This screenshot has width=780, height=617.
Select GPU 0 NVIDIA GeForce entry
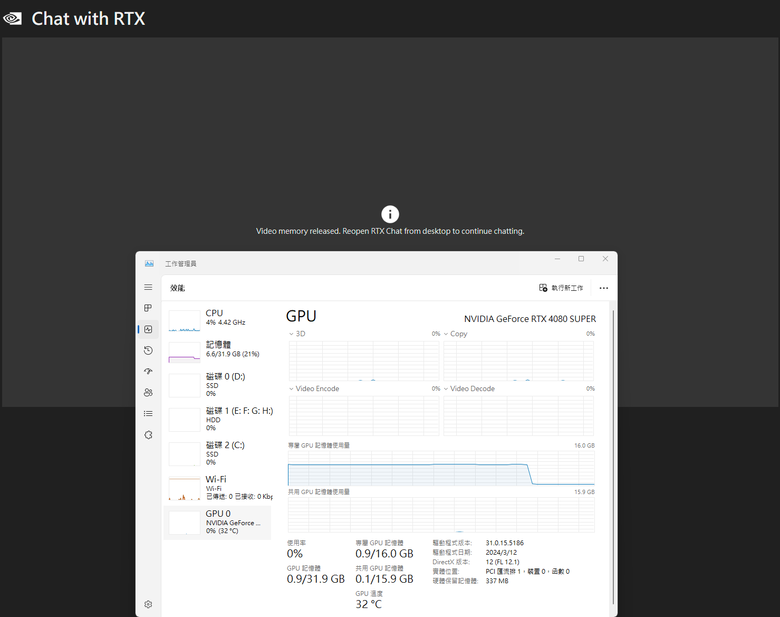218,522
